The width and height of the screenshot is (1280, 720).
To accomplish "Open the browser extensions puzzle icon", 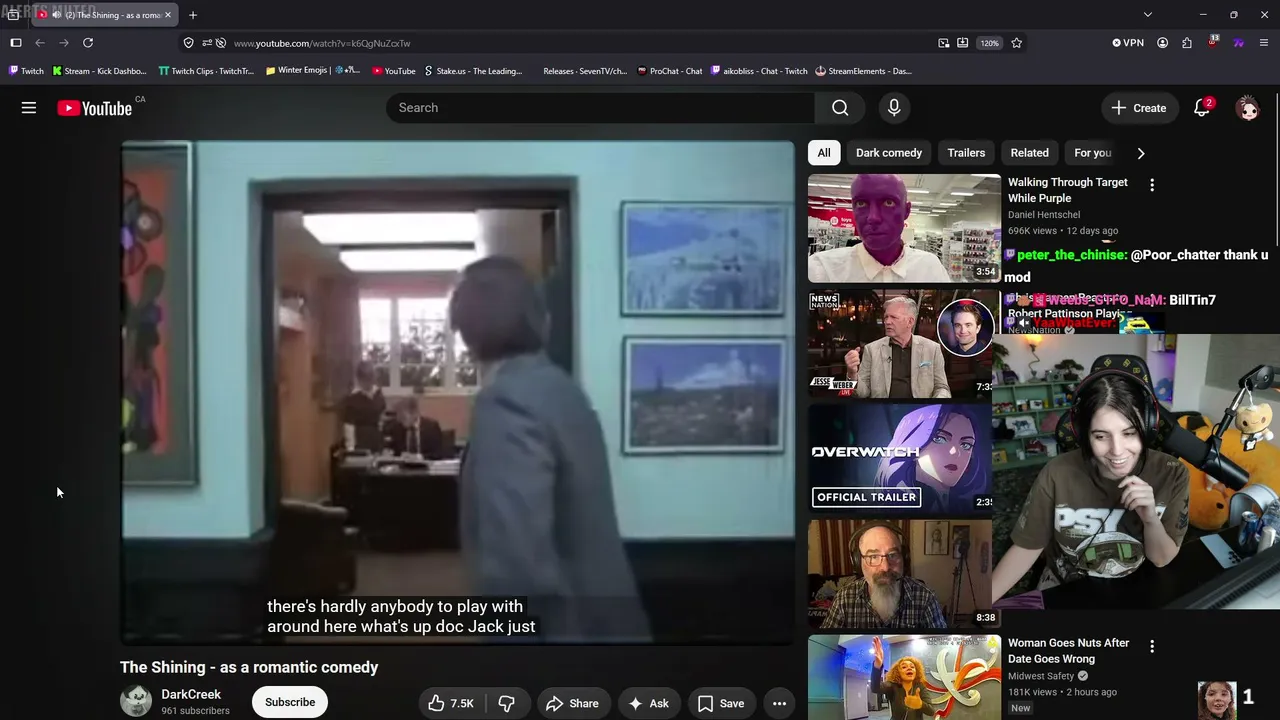I will 1187,43.
